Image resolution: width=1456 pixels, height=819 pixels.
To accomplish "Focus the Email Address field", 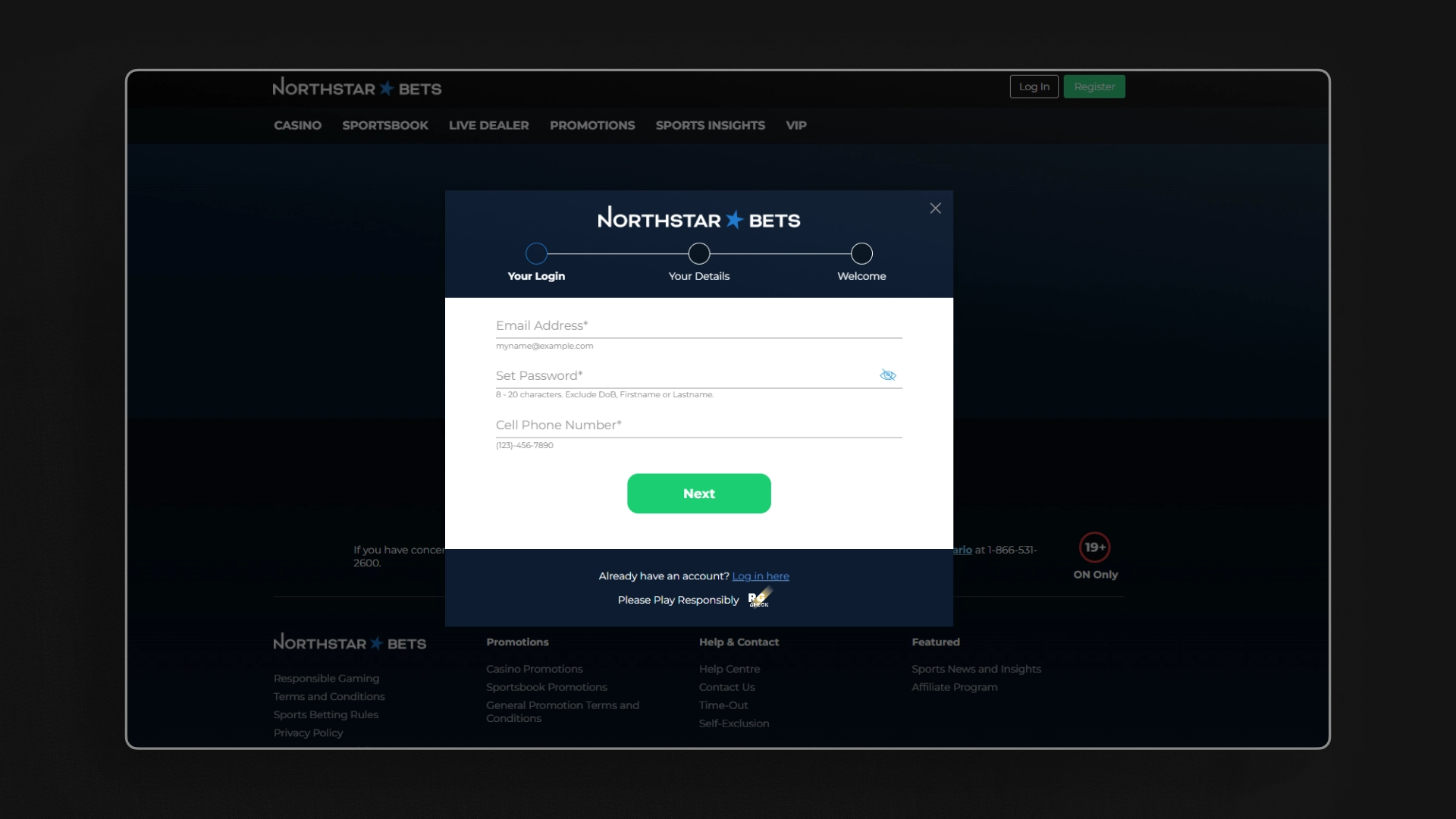I will (699, 326).
